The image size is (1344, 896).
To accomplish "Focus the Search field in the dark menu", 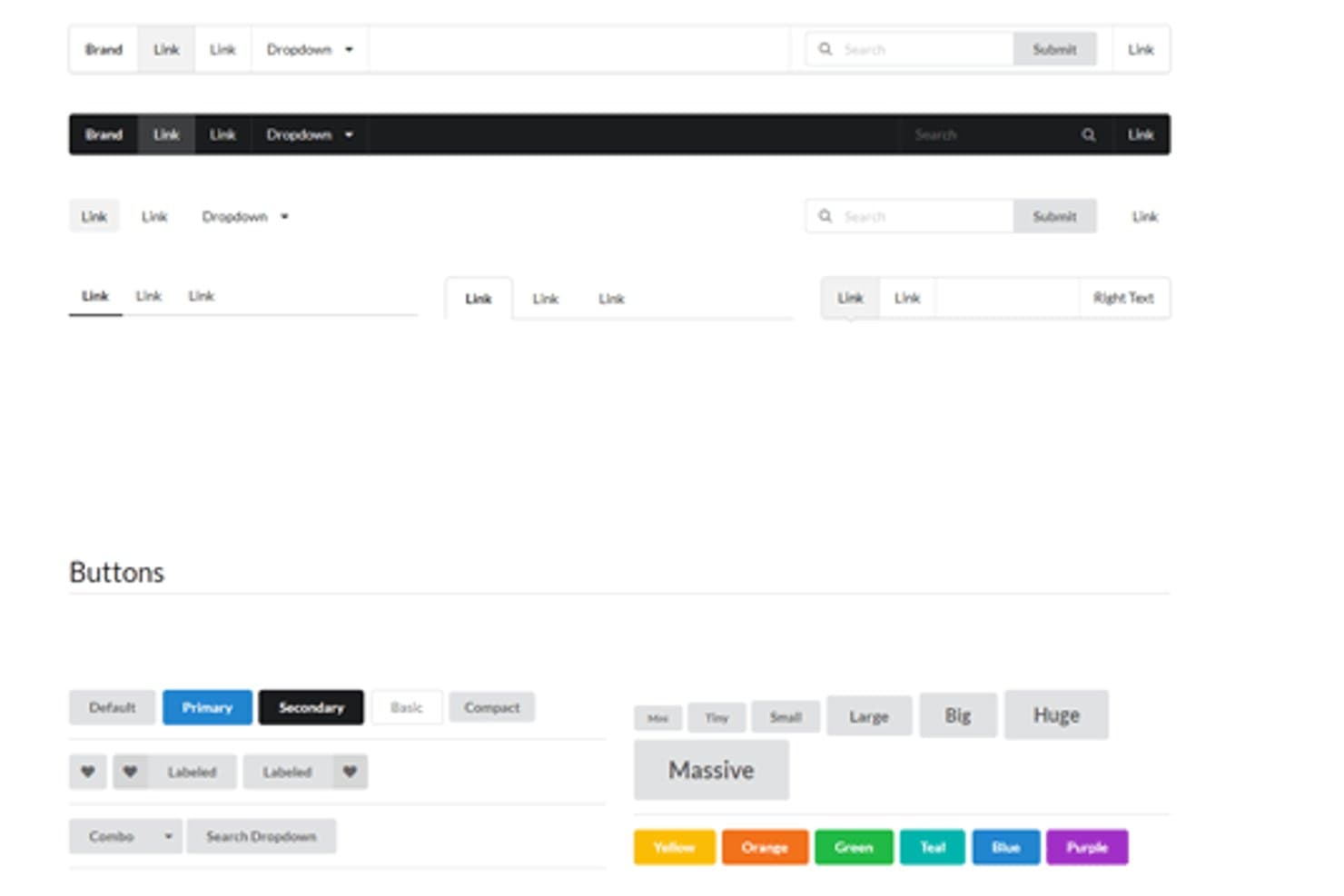I will click(x=1005, y=134).
